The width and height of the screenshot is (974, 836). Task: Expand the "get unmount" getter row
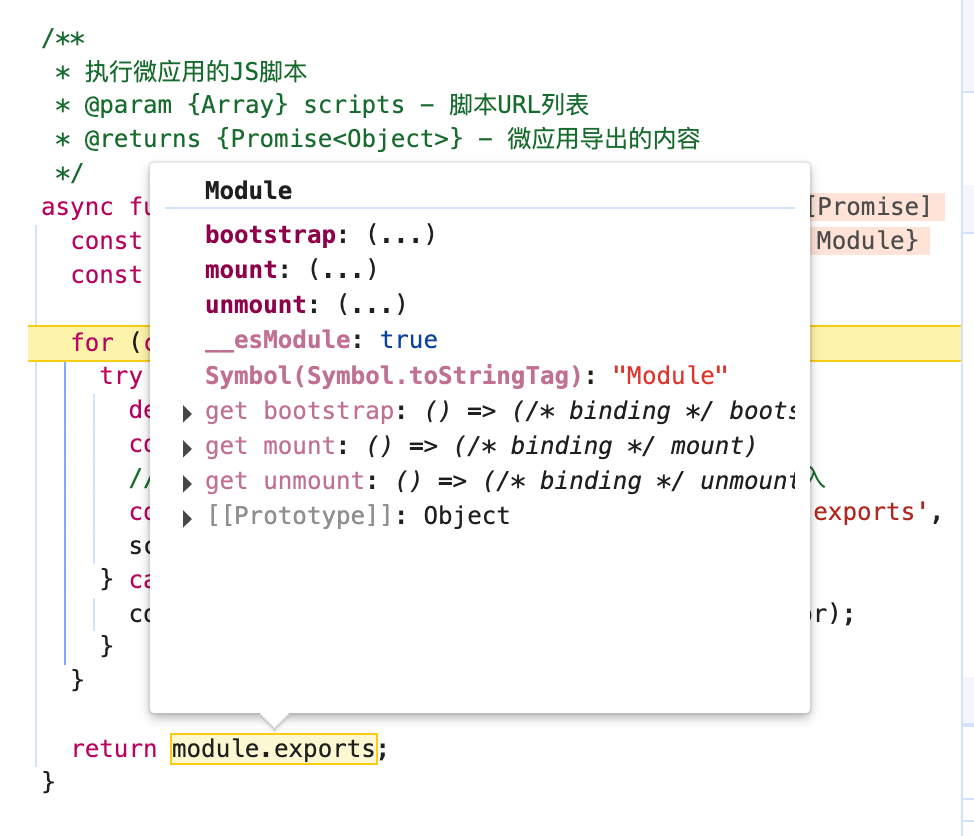click(187, 483)
